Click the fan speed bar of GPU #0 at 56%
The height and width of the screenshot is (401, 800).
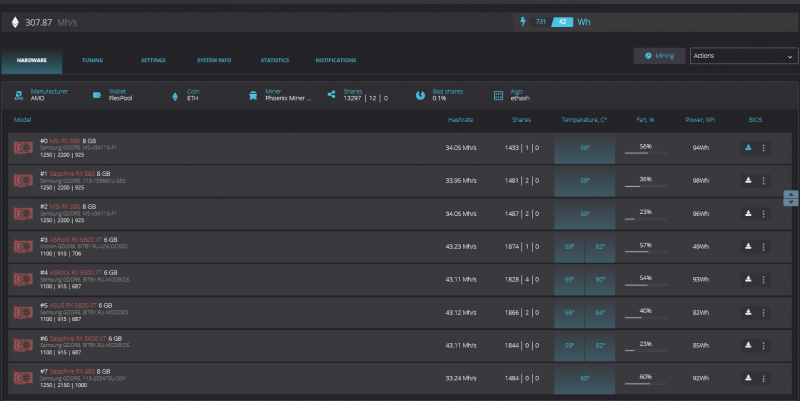click(645, 153)
